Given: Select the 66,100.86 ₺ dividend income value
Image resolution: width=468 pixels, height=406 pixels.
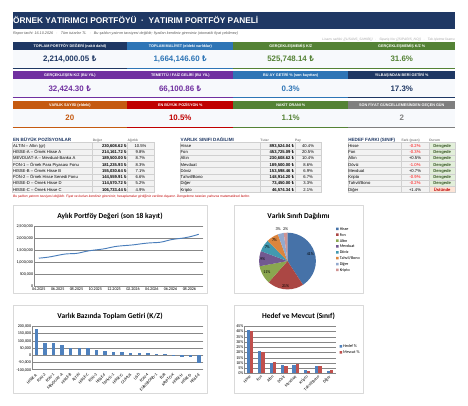Looking at the screenshot, I should coord(180,88).
